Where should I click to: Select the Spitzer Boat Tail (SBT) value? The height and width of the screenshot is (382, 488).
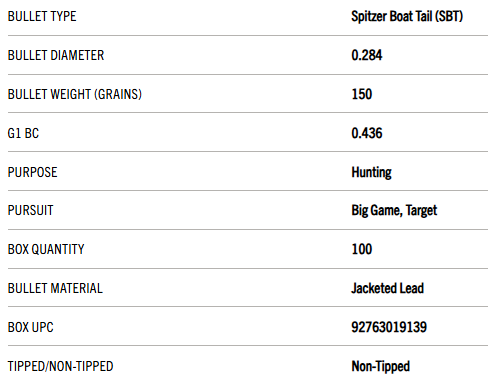(x=407, y=16)
